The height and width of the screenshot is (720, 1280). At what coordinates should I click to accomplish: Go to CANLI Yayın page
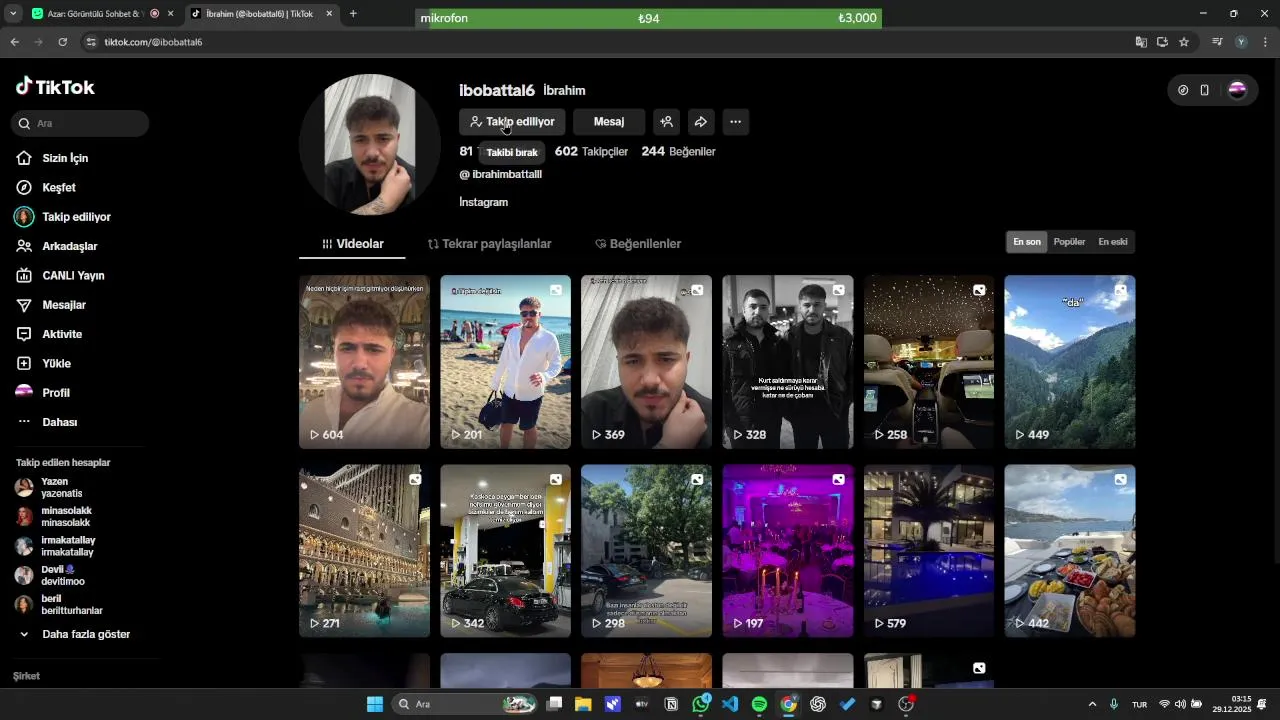[x=73, y=275]
